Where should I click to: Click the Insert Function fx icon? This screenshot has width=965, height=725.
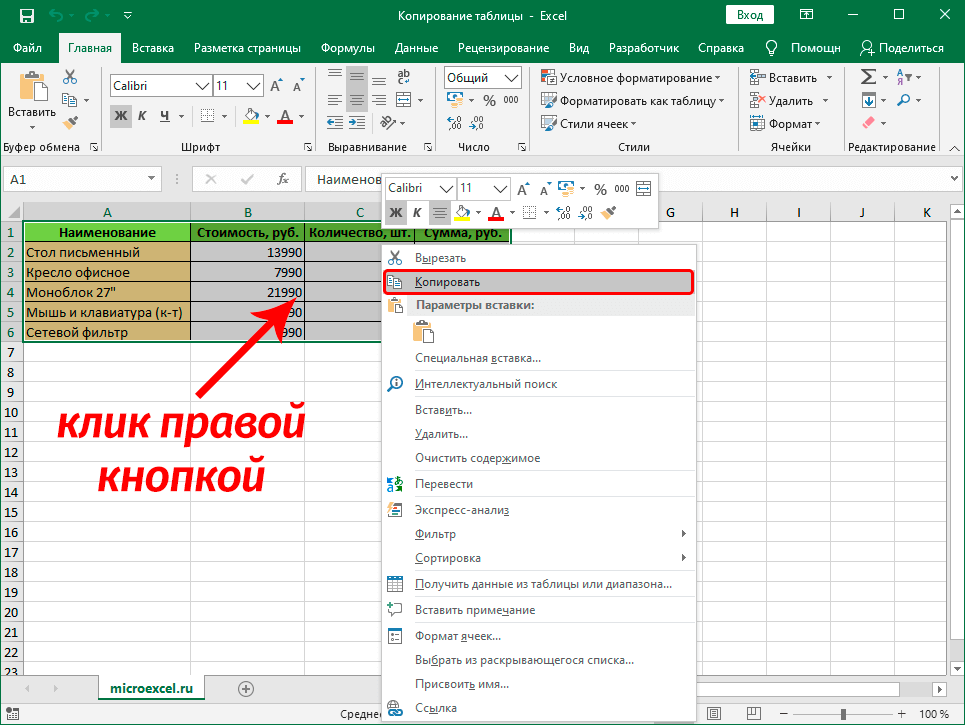click(283, 179)
